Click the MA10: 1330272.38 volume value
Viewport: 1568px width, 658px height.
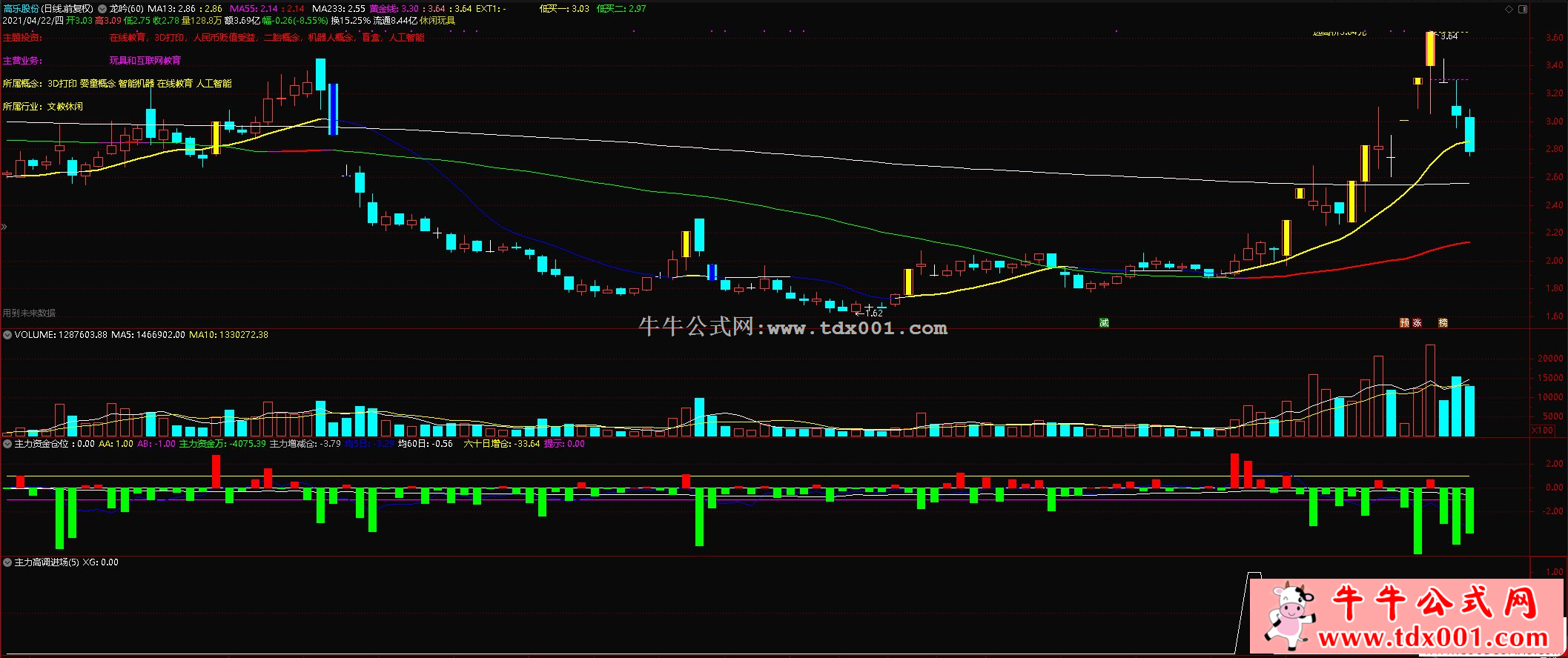229,335
